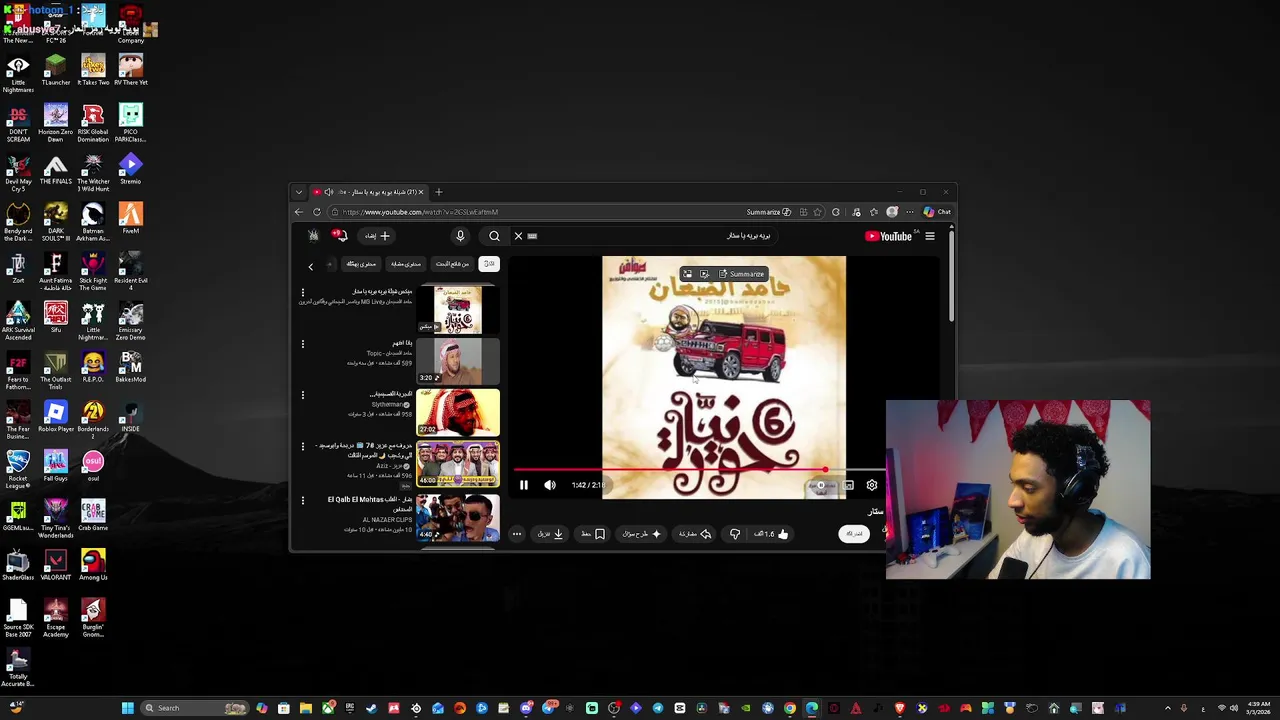Select the 'All' filter chip
1280x720 pixels.
click(x=489, y=264)
